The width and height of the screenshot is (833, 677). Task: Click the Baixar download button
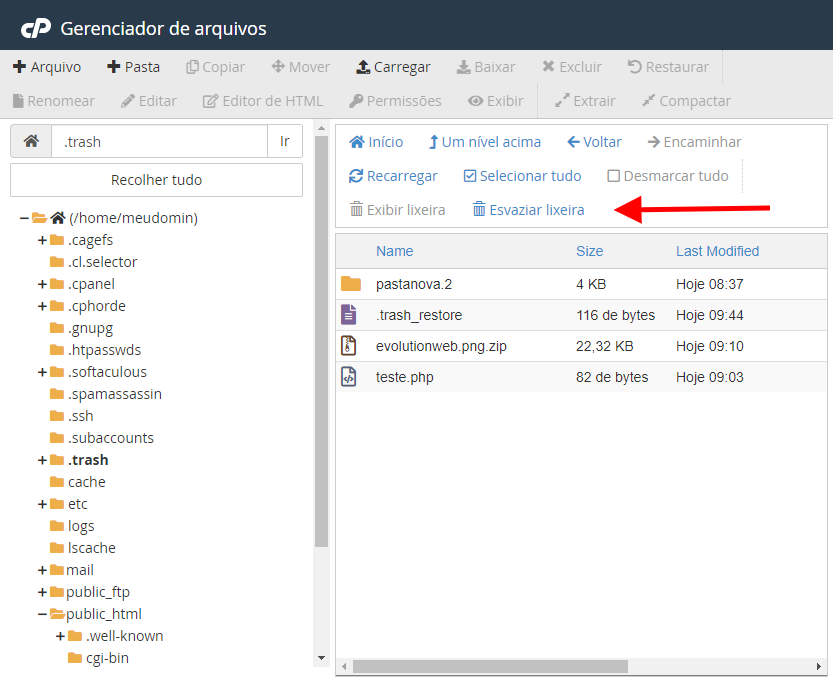click(x=486, y=67)
